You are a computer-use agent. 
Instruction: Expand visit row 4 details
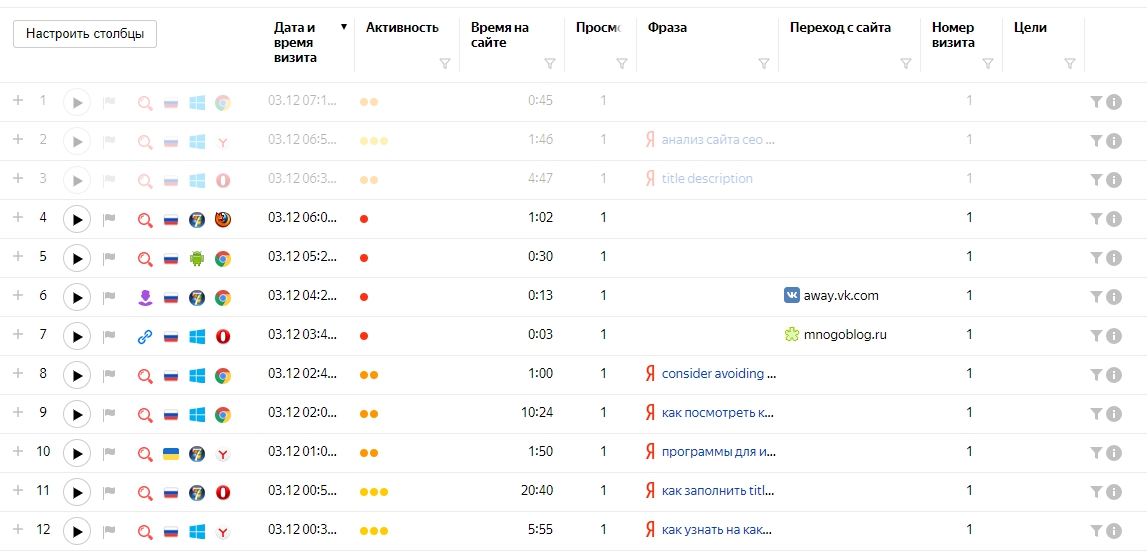(18, 217)
